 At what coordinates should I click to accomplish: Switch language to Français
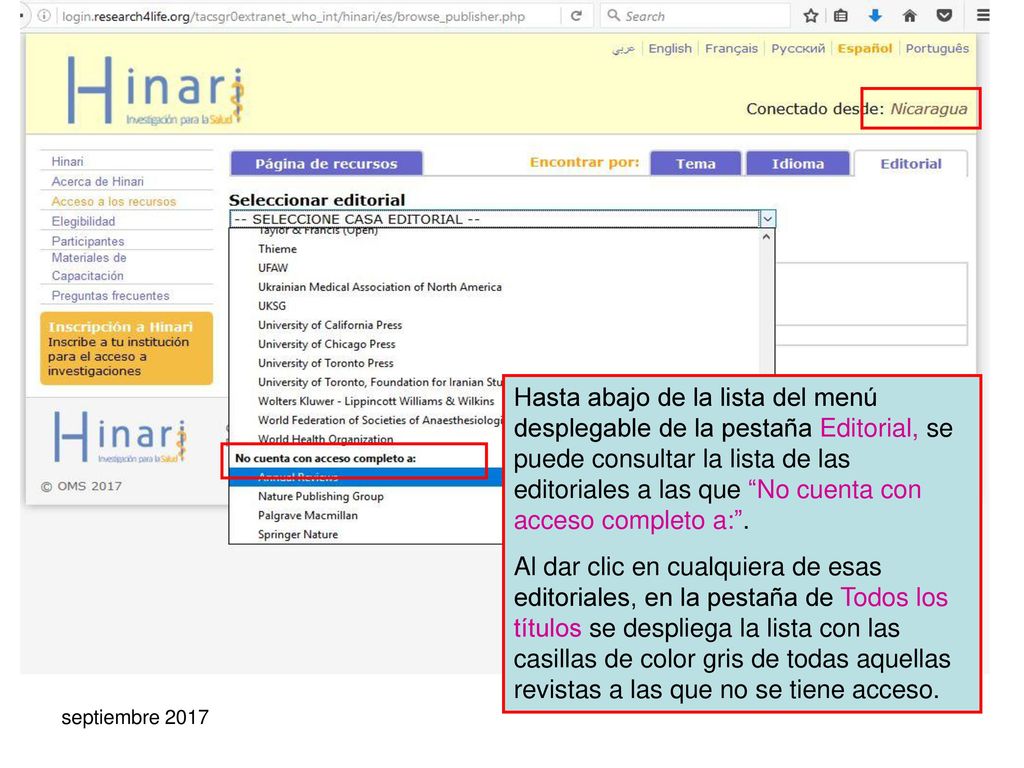tap(731, 48)
